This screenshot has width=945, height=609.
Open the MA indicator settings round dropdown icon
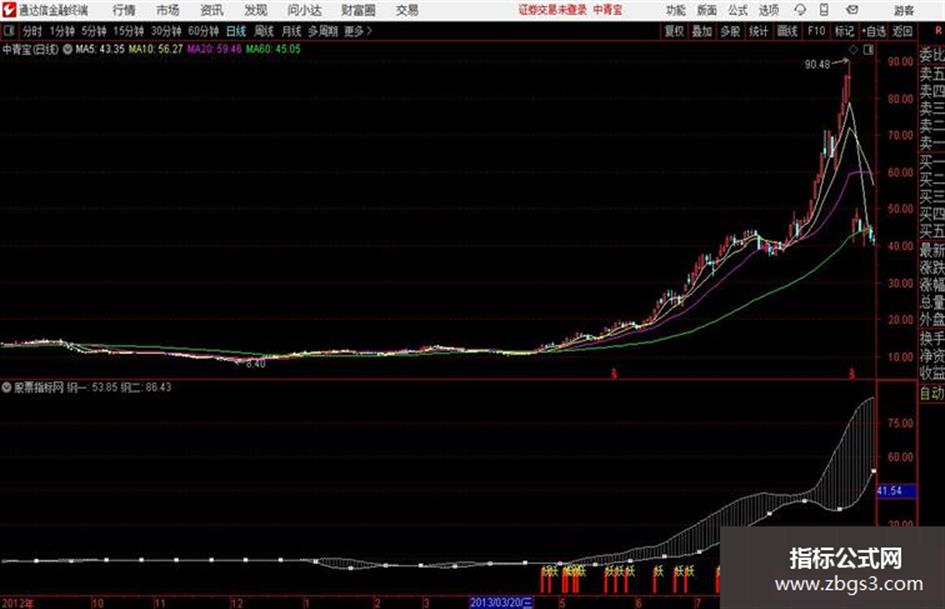[x=68, y=49]
